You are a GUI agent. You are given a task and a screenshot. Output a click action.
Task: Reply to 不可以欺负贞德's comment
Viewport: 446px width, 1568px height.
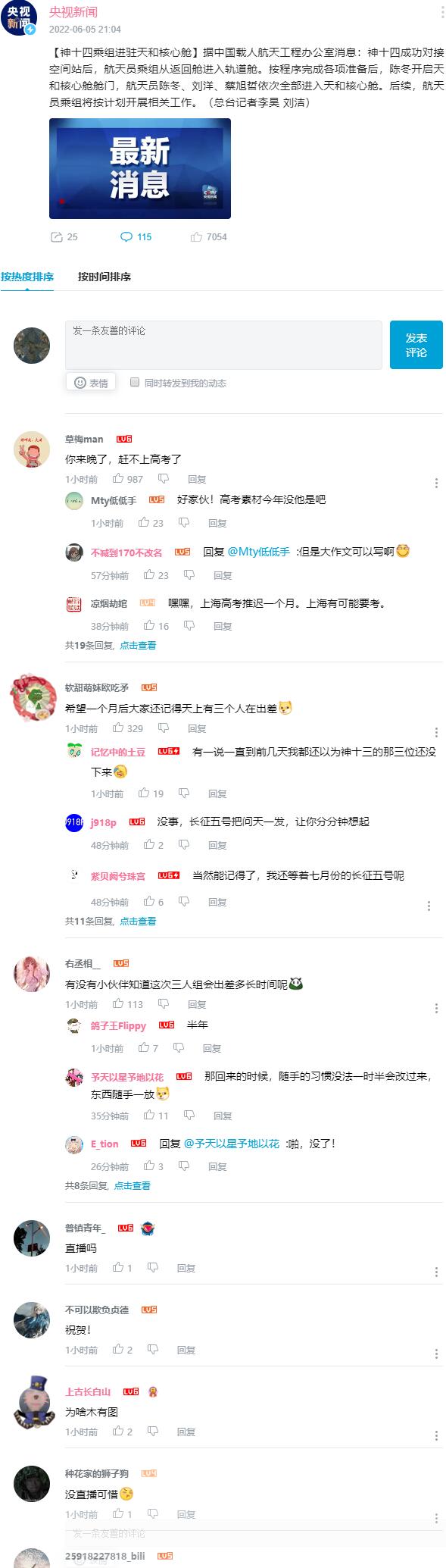pyautogui.click(x=186, y=1350)
